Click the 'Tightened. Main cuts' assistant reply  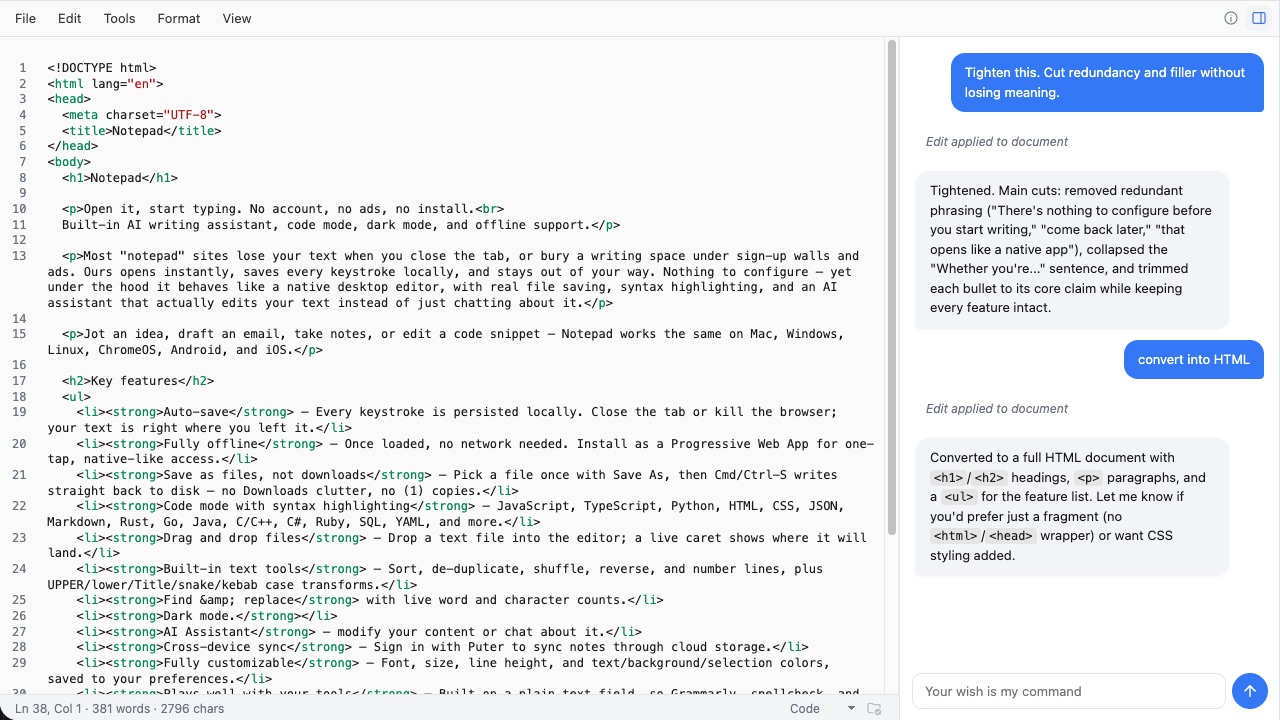[1071, 250]
